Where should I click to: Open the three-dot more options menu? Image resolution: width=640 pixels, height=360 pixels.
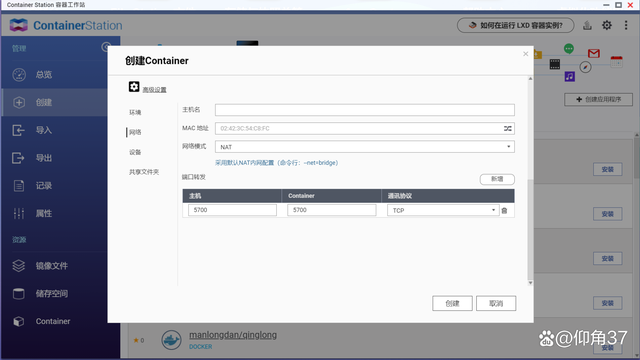[x=626, y=25]
